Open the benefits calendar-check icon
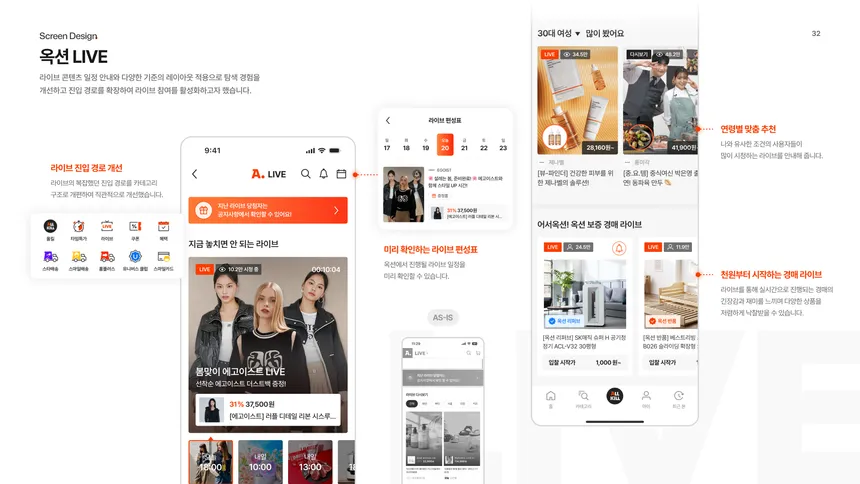The width and height of the screenshot is (860, 484). coord(163,226)
